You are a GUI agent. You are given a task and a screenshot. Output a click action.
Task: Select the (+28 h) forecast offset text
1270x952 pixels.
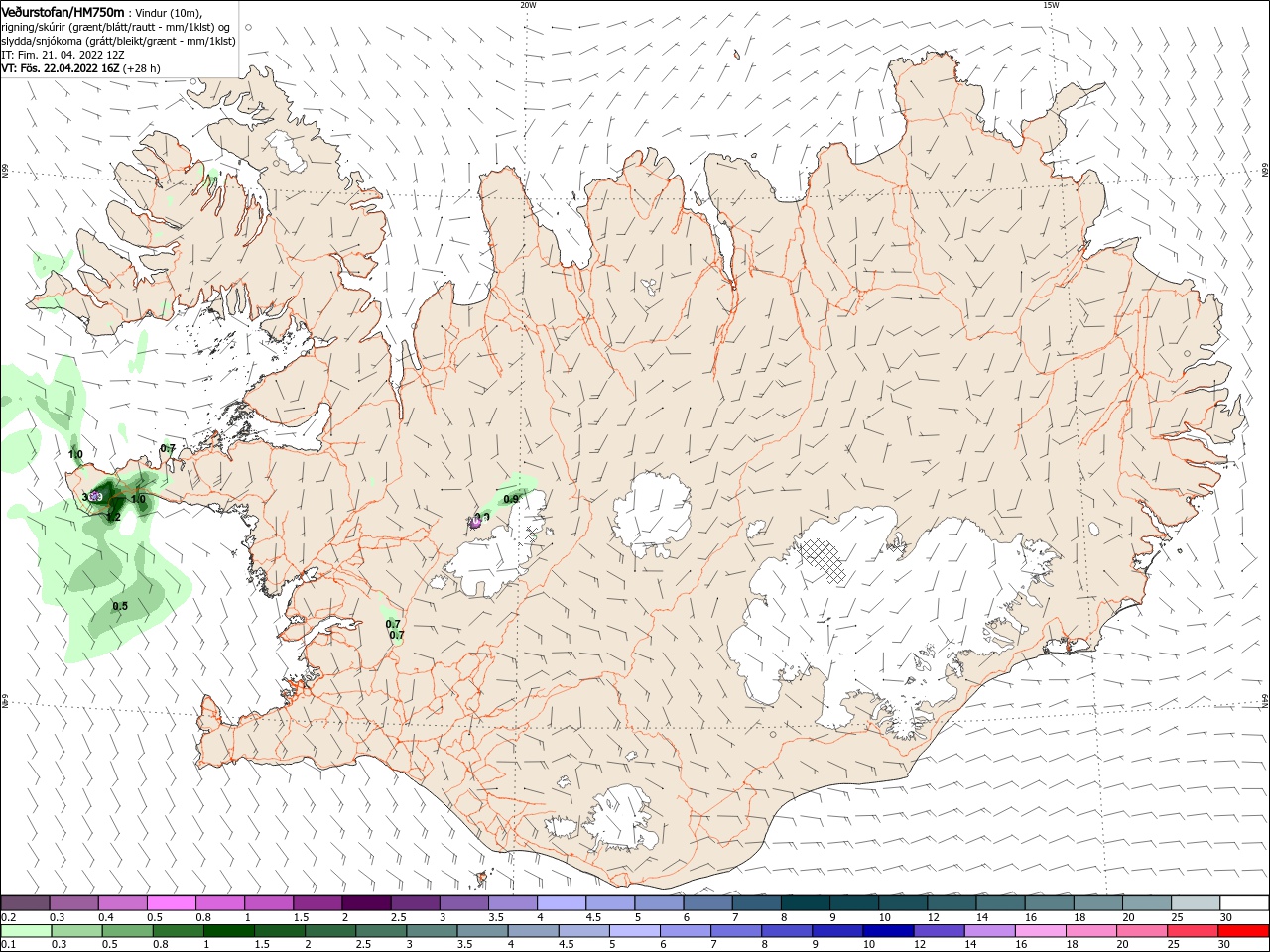[142, 68]
